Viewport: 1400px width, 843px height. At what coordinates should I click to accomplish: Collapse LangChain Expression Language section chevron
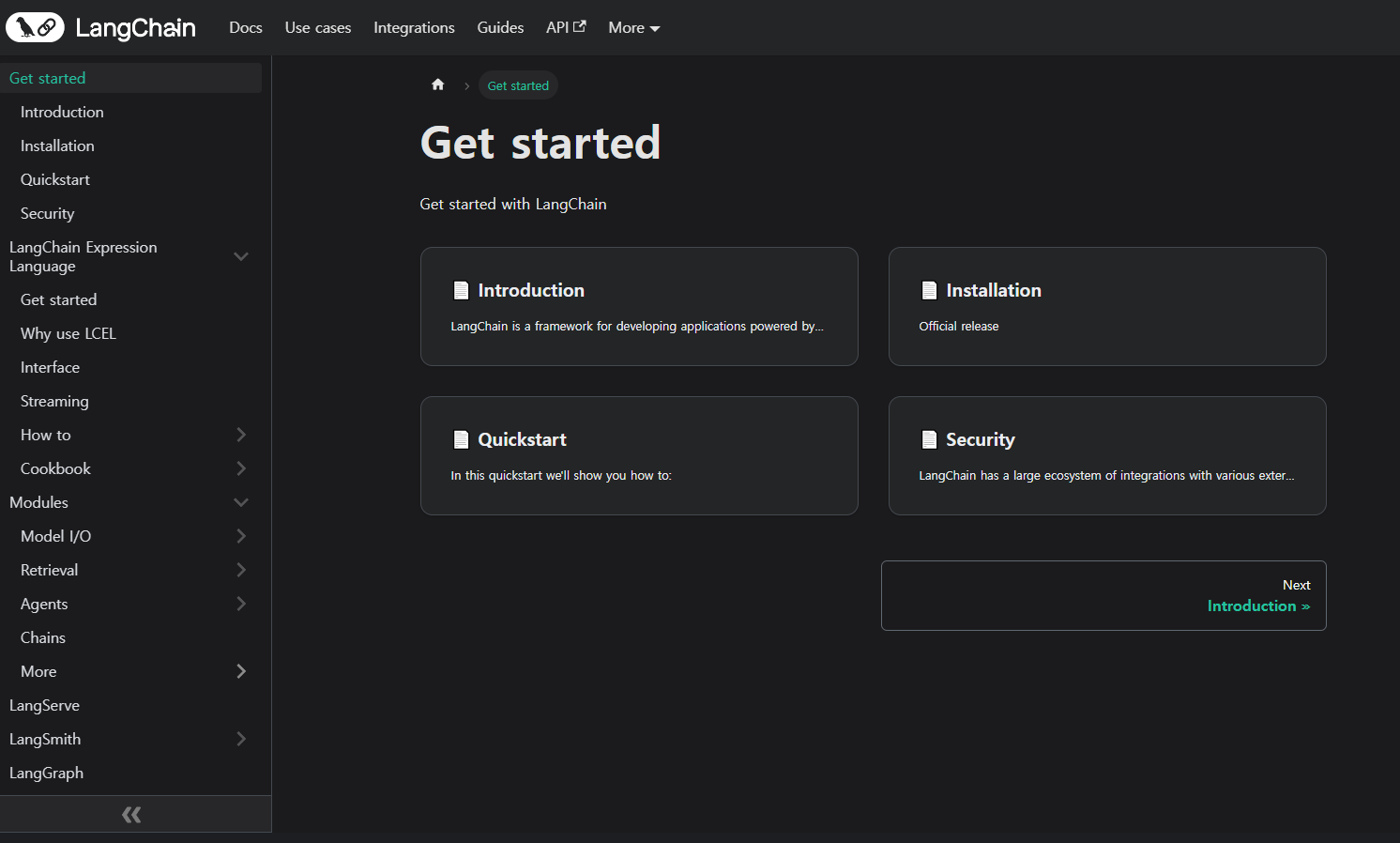tap(241, 256)
